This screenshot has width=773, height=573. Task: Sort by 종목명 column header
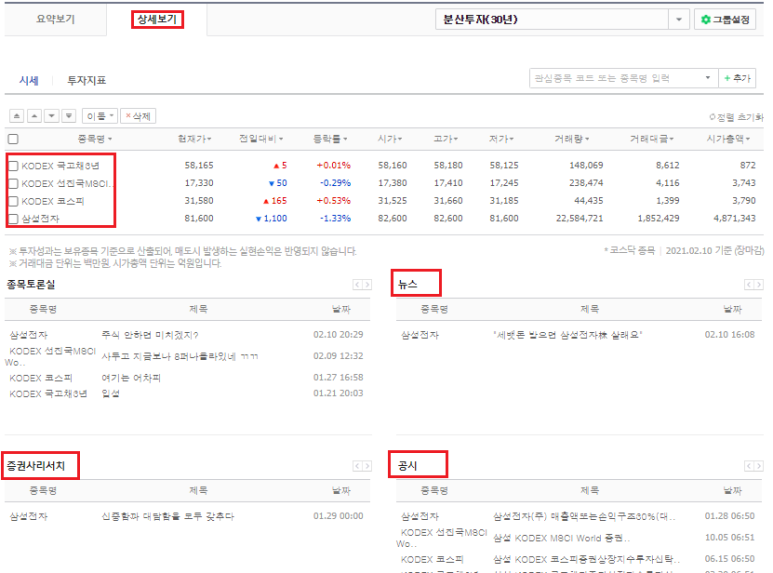tap(95, 139)
